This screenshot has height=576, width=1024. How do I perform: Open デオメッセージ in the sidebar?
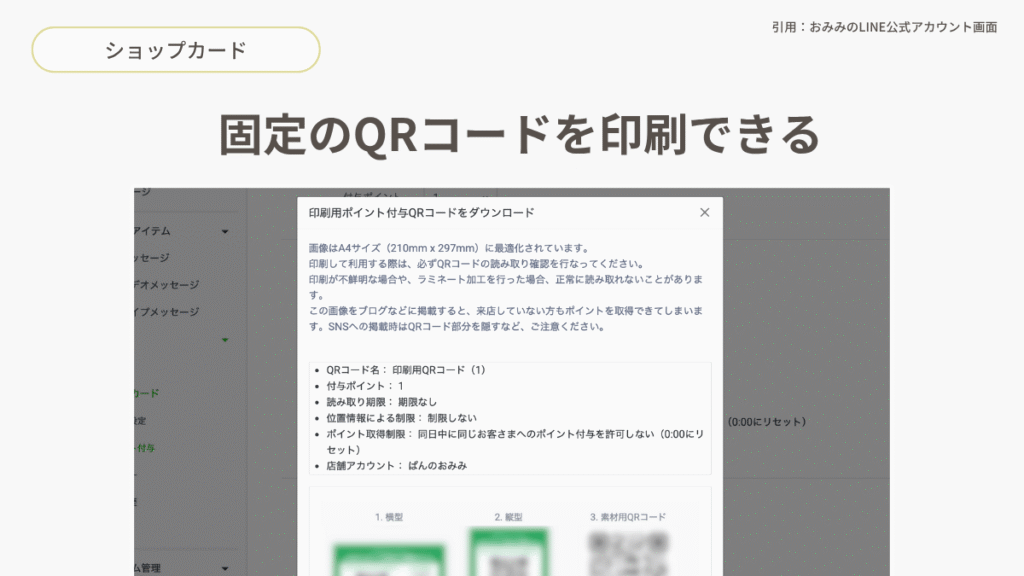point(167,285)
